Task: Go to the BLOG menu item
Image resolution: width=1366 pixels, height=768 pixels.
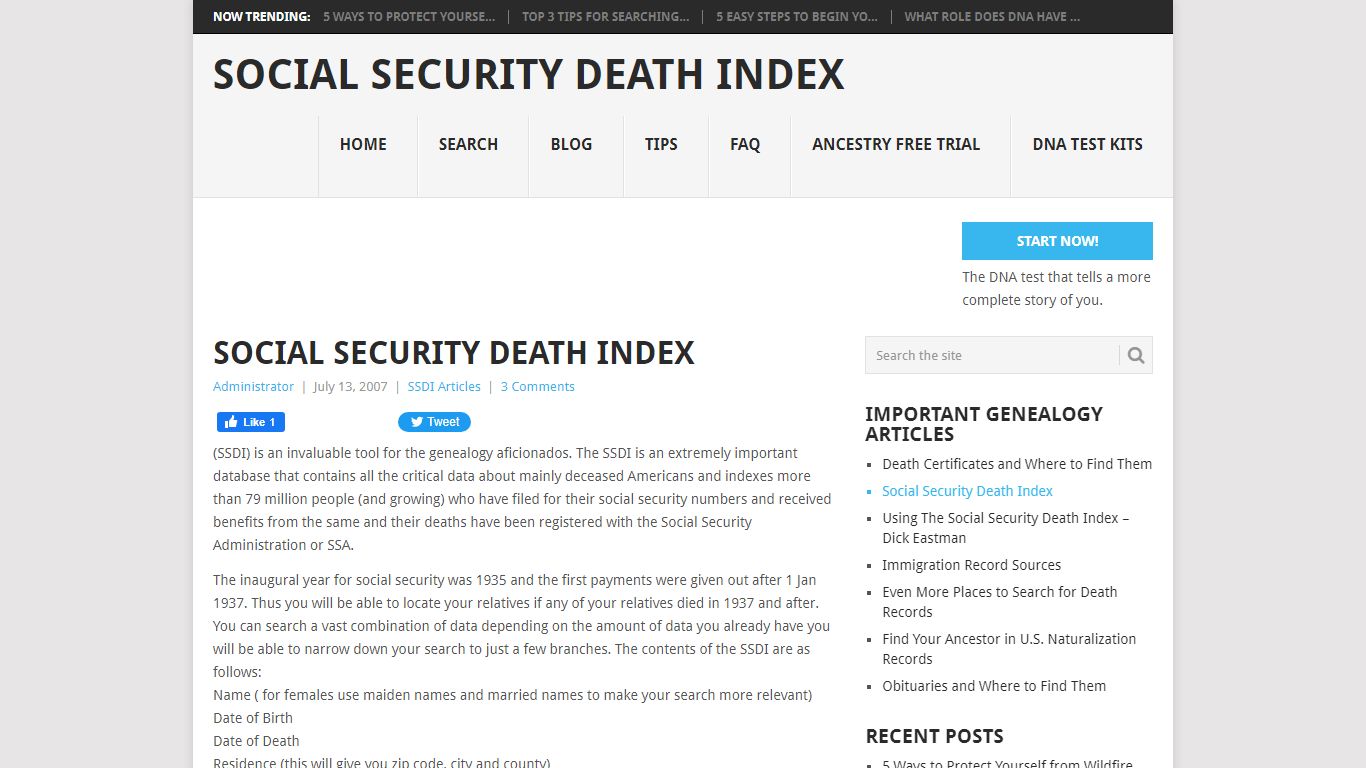Action: [x=571, y=144]
